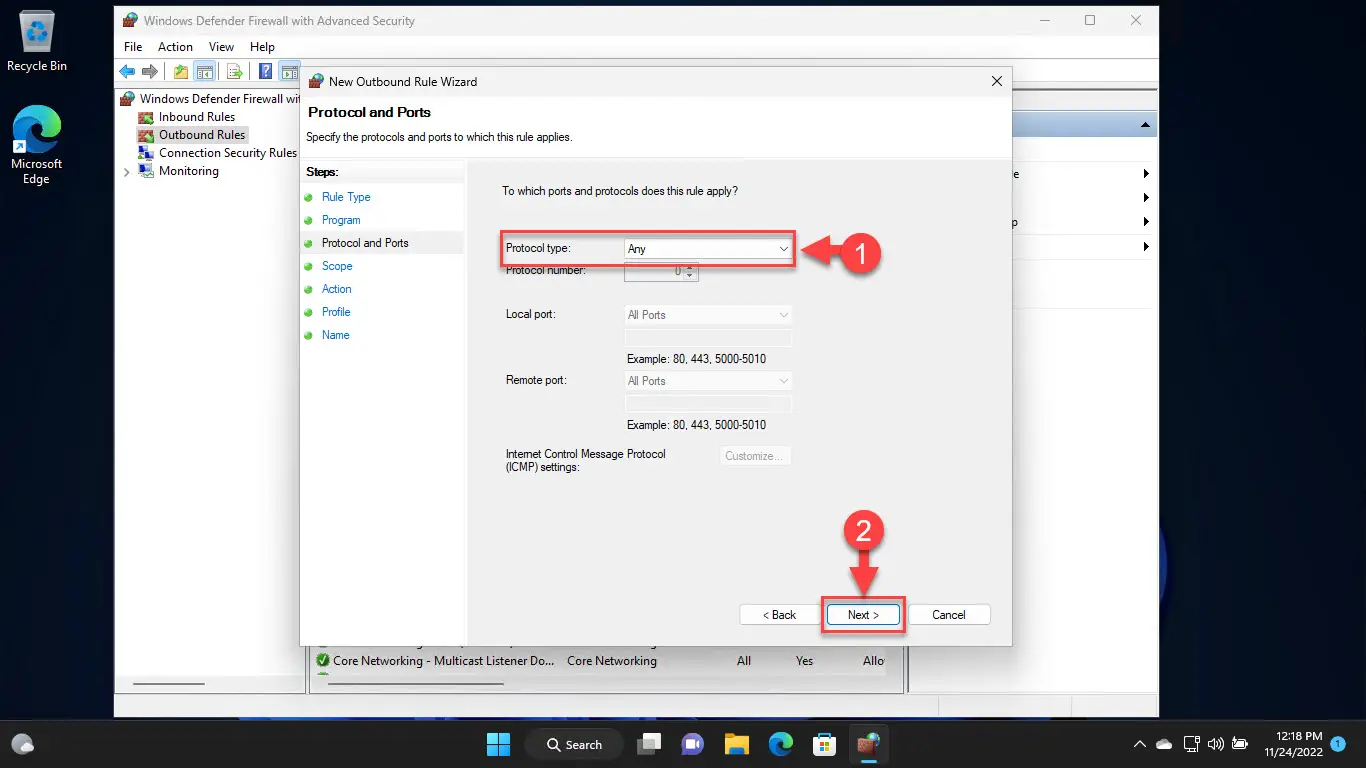1366x768 pixels.
Task: Click the Remote port text input field
Action: [708, 404]
